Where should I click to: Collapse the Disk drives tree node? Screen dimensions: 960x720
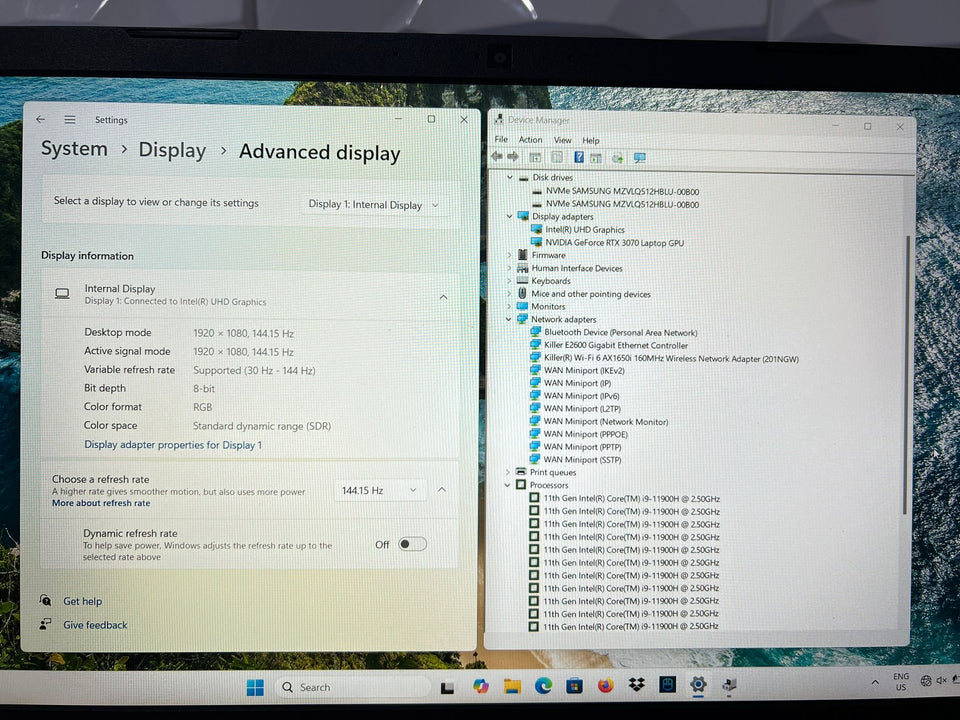(x=509, y=177)
